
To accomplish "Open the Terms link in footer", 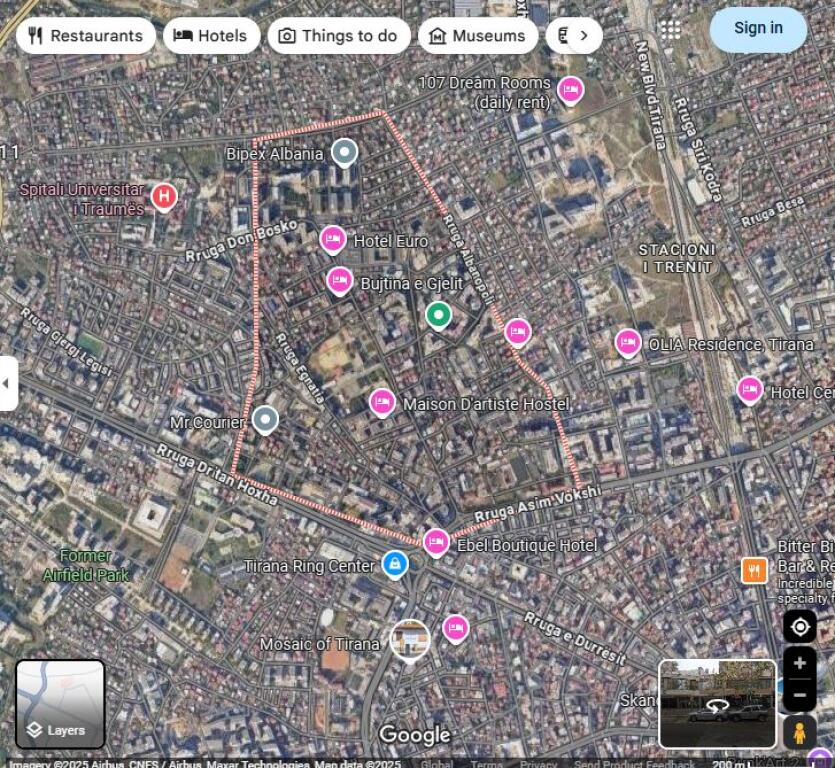I will [486, 764].
